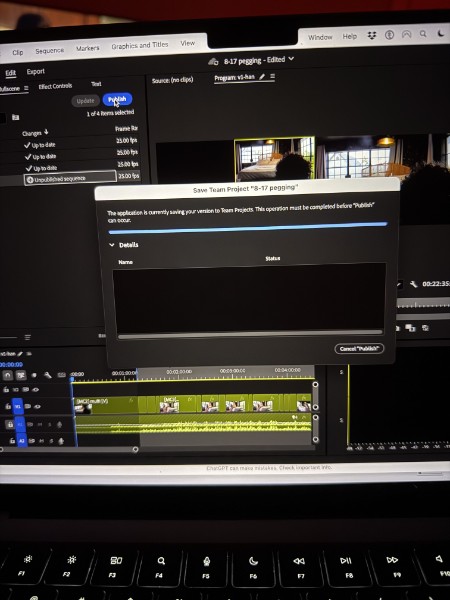450x600 pixels.
Task: Open the Sequence menu
Action: coord(49,51)
